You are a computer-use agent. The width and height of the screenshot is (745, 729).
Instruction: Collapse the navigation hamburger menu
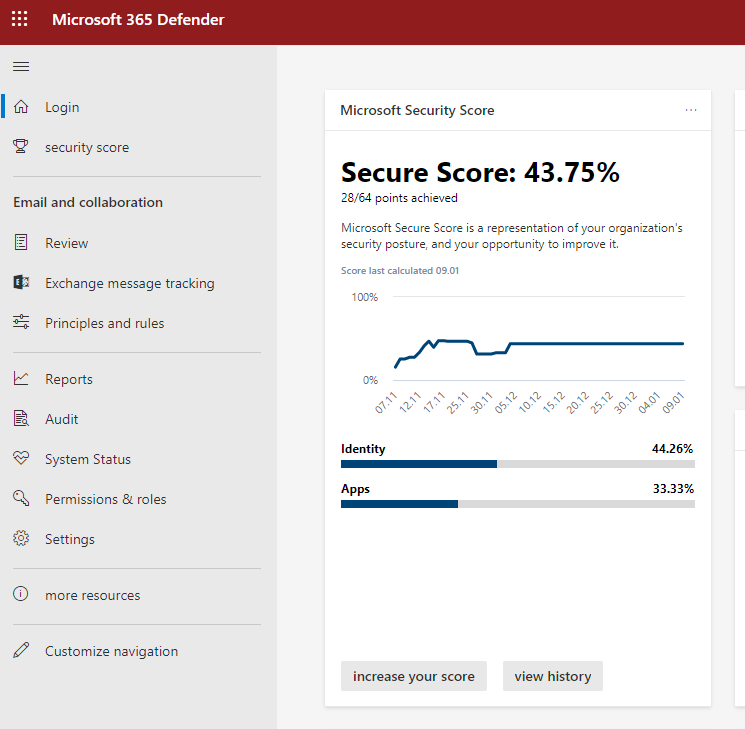click(x=21, y=67)
